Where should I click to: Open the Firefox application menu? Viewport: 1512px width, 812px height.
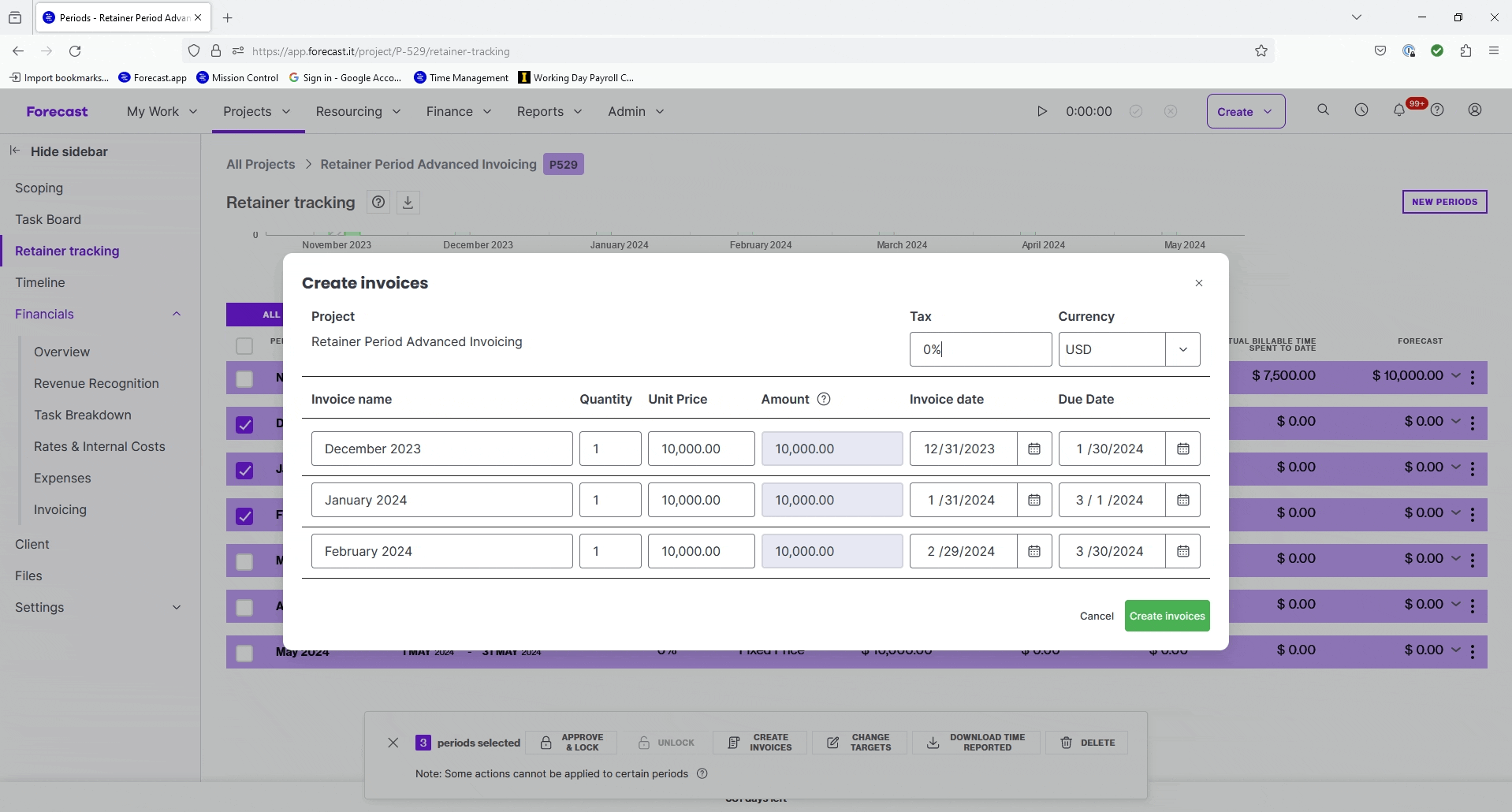click(1494, 51)
